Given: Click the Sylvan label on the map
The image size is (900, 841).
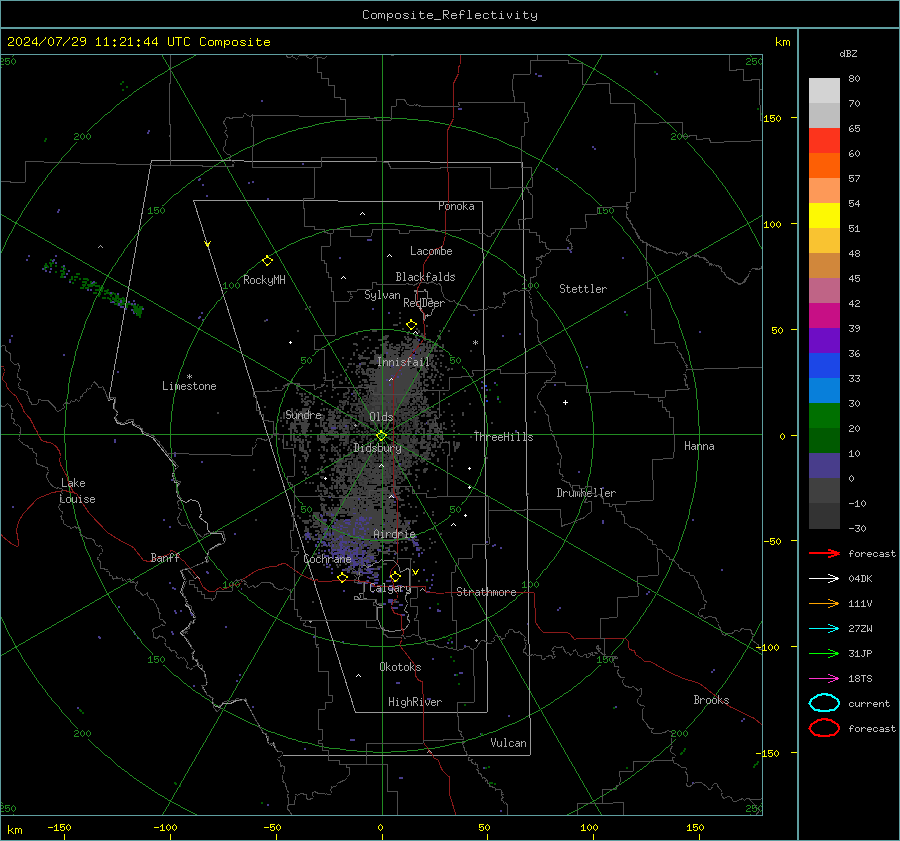Looking at the screenshot, I should [382, 295].
